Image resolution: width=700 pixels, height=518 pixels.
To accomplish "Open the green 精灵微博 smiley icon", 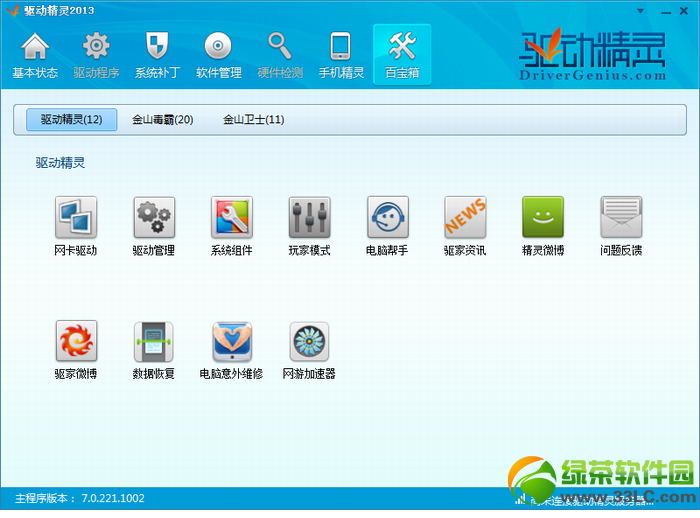I will pyautogui.click(x=543, y=217).
